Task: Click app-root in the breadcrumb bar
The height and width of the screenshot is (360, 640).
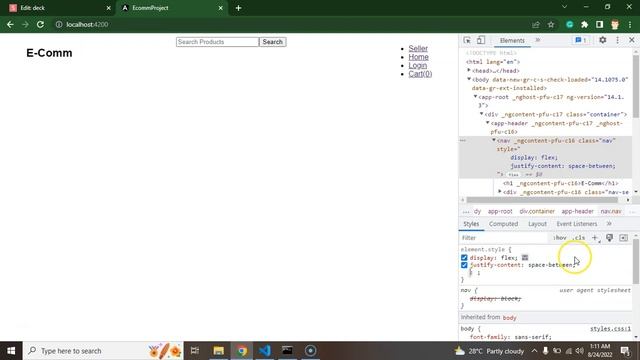Action: tap(500, 211)
